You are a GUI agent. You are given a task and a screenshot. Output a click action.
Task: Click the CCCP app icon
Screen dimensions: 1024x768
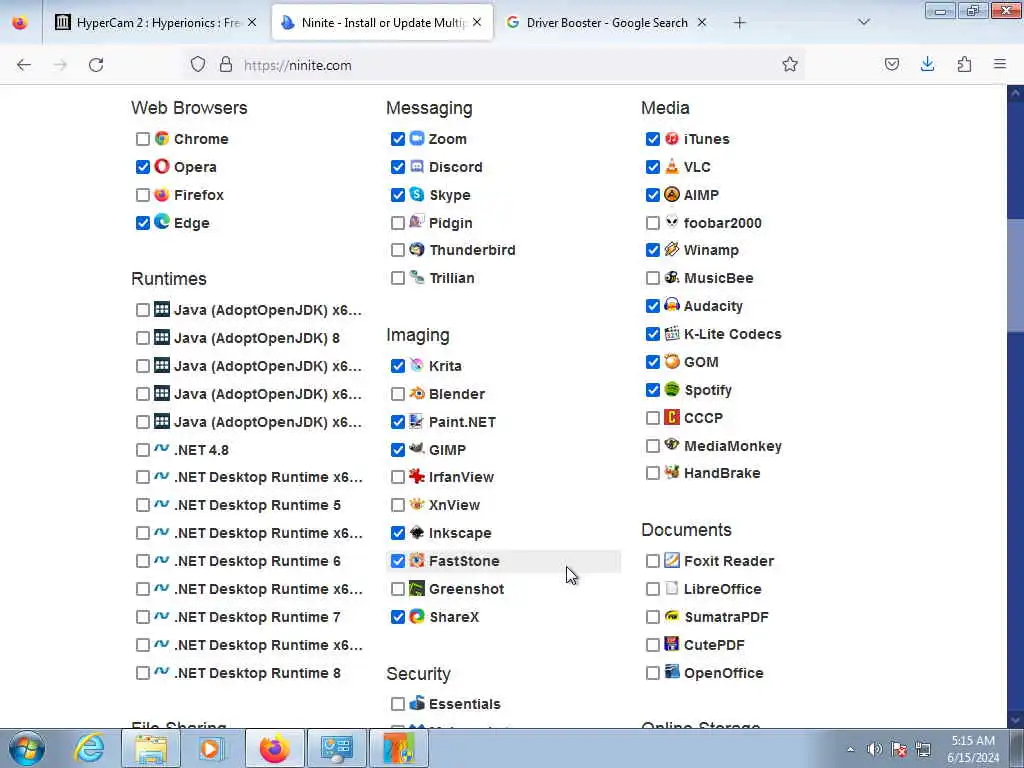click(671, 417)
